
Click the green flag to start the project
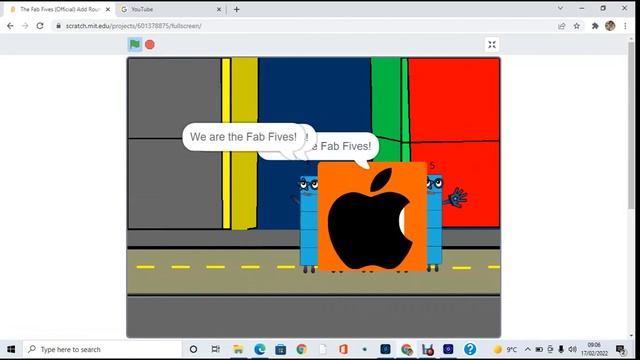(135, 44)
